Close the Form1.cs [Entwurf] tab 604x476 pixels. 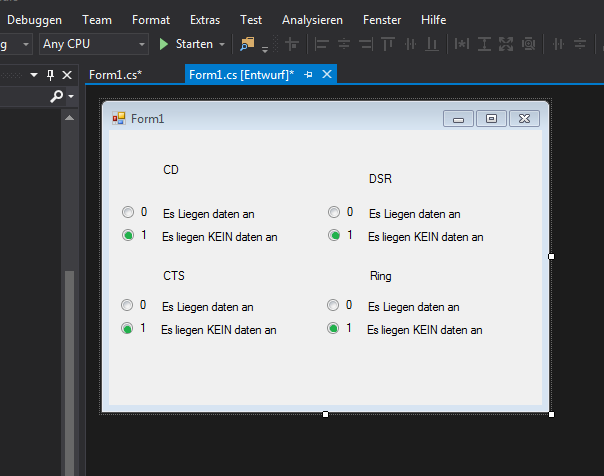[327, 74]
